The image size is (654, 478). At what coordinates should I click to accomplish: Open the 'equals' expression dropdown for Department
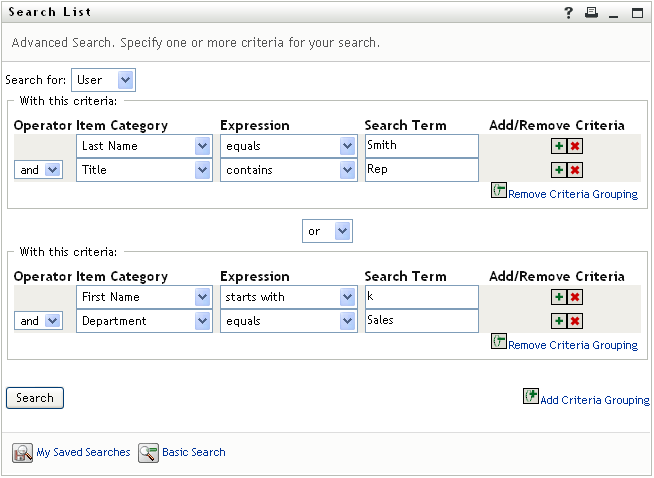289,321
